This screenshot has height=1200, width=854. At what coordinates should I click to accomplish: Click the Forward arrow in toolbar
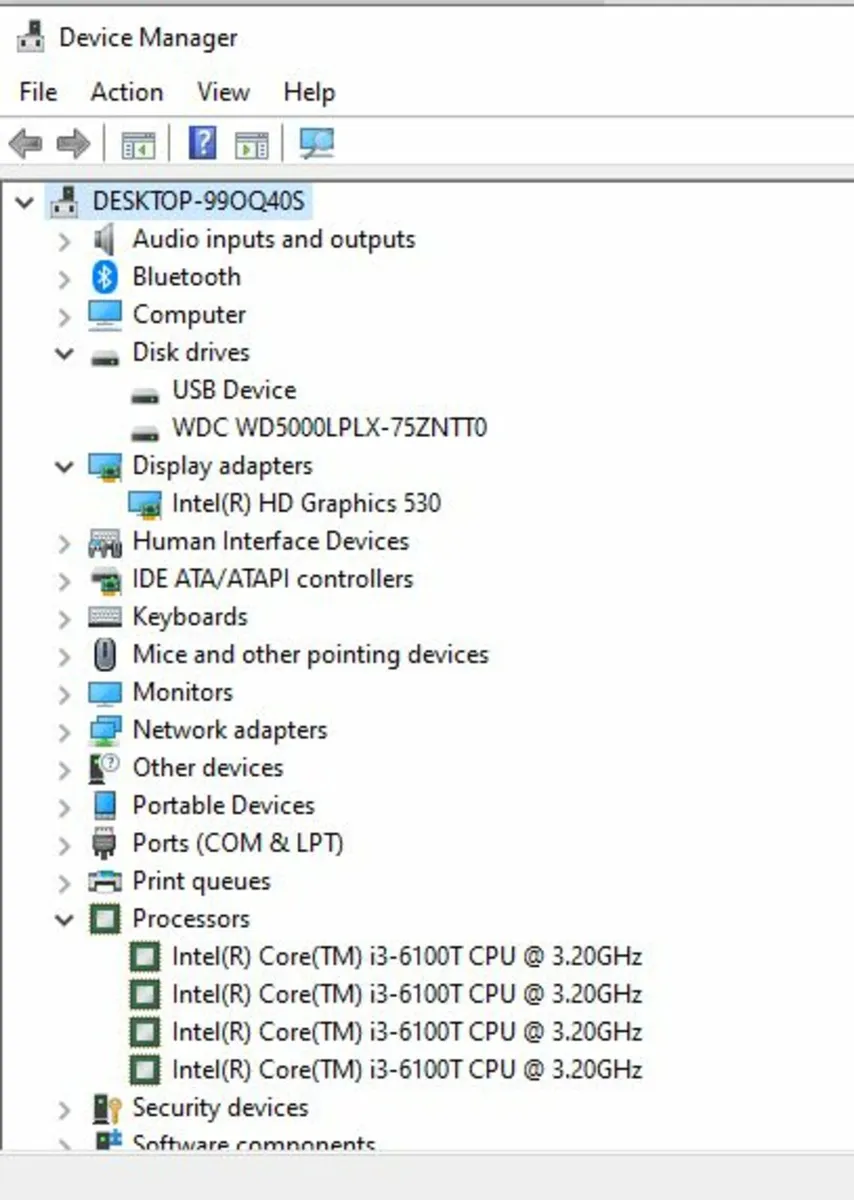(x=73, y=144)
